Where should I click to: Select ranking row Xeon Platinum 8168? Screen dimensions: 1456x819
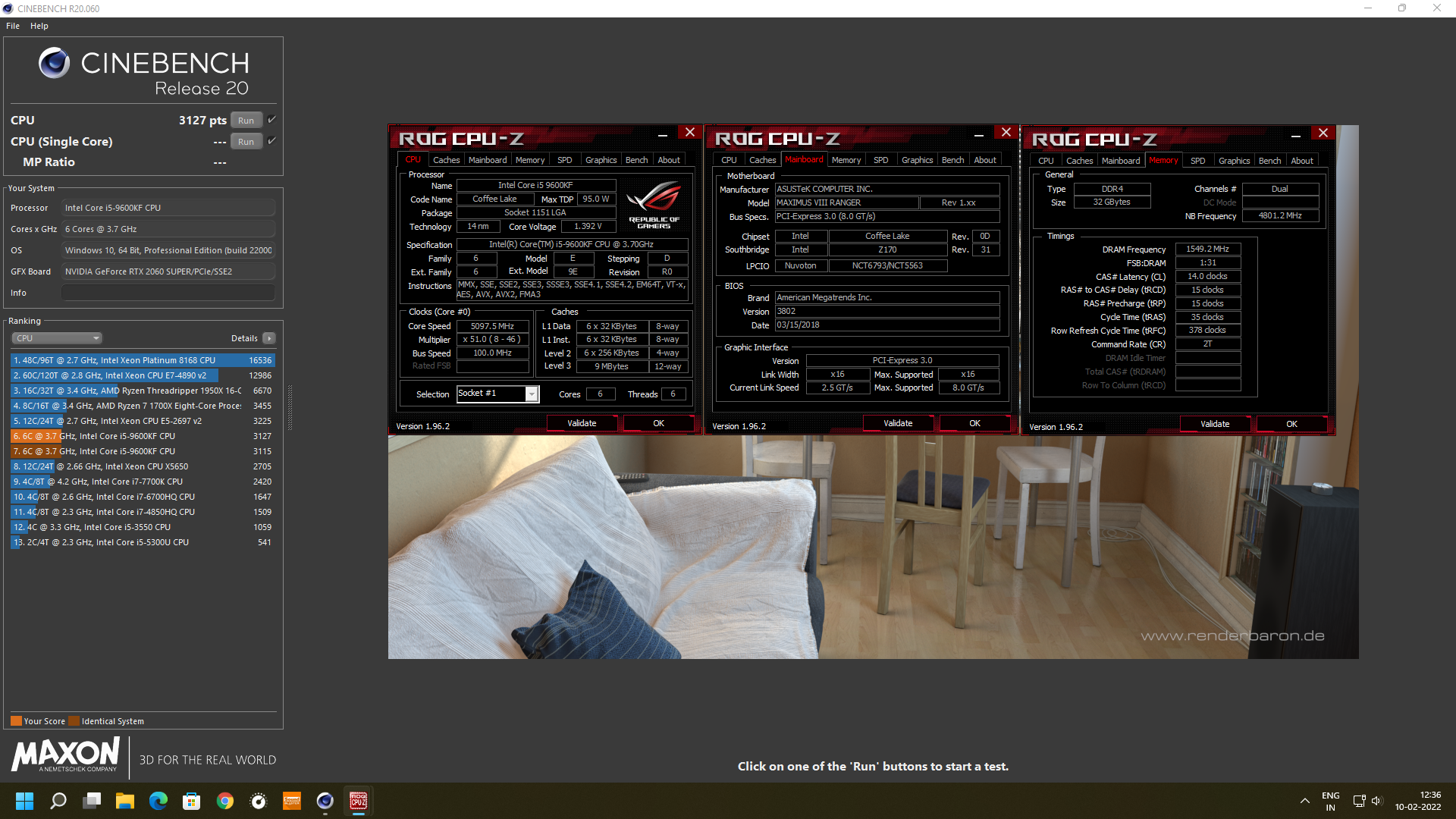pyautogui.click(x=143, y=360)
